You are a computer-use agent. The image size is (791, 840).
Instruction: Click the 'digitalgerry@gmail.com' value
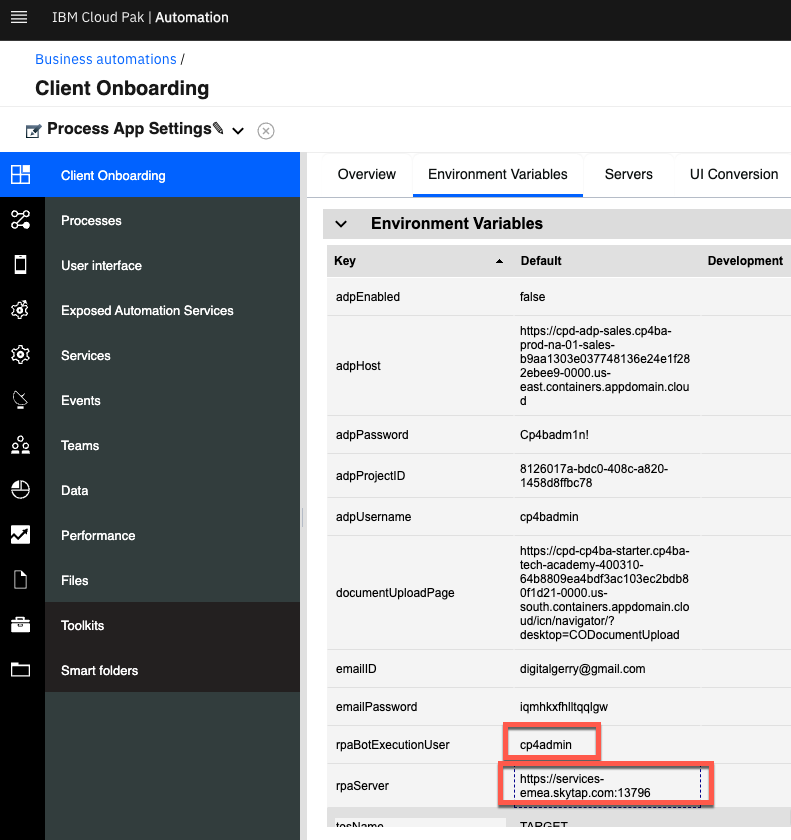[x=582, y=669]
